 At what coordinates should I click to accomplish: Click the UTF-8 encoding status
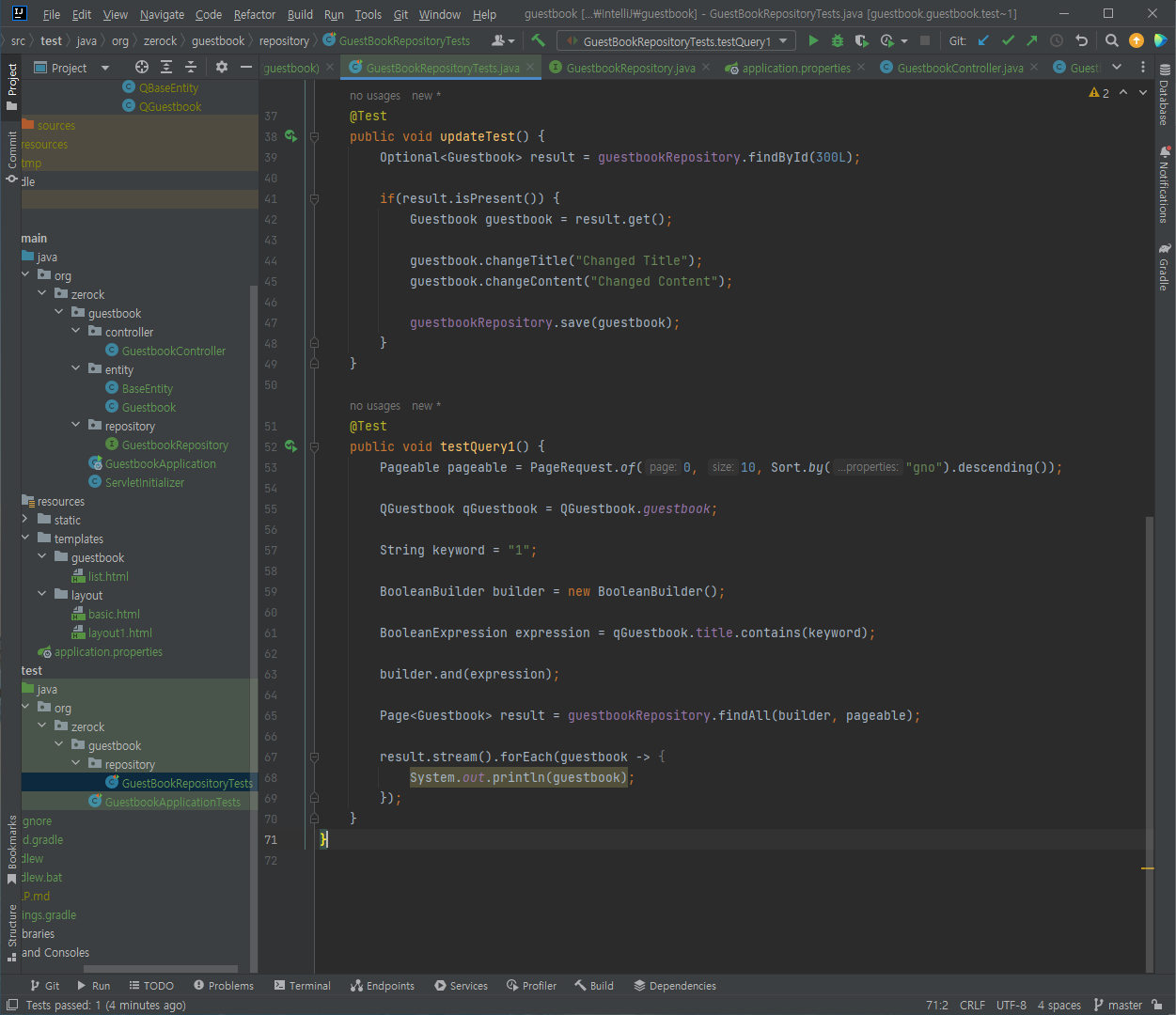coord(1011,1006)
